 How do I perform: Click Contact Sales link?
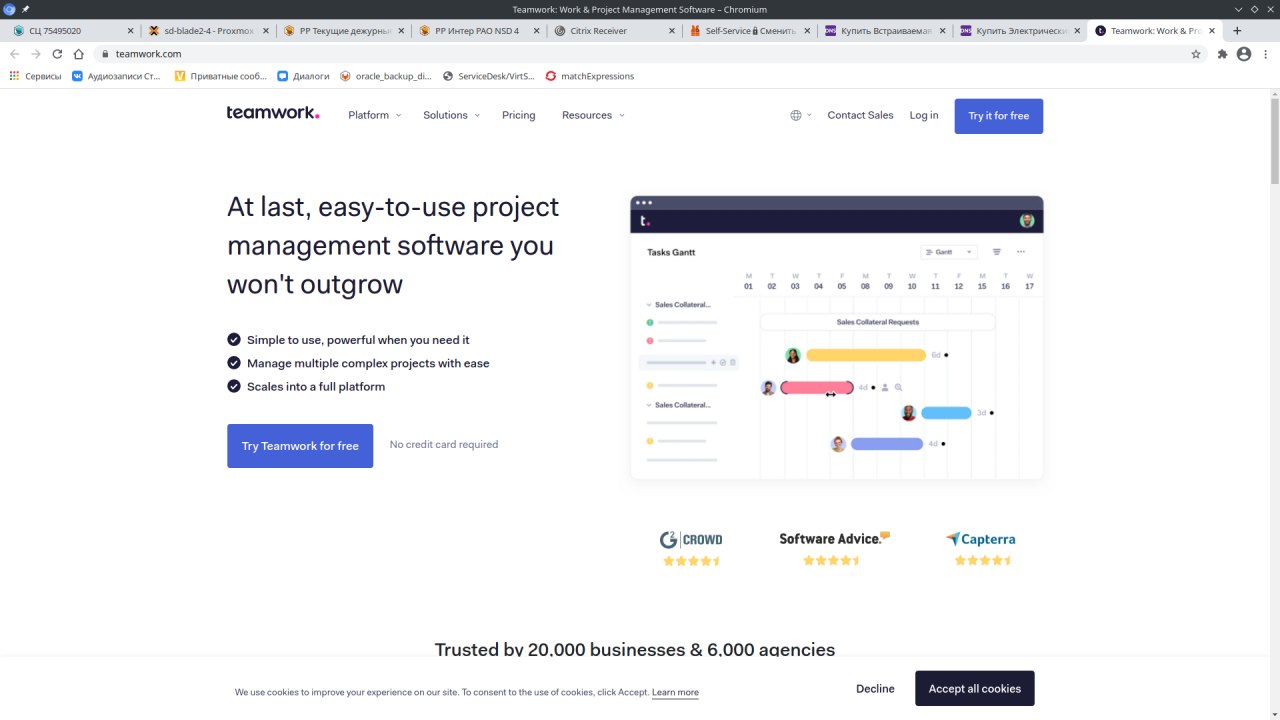click(x=860, y=115)
